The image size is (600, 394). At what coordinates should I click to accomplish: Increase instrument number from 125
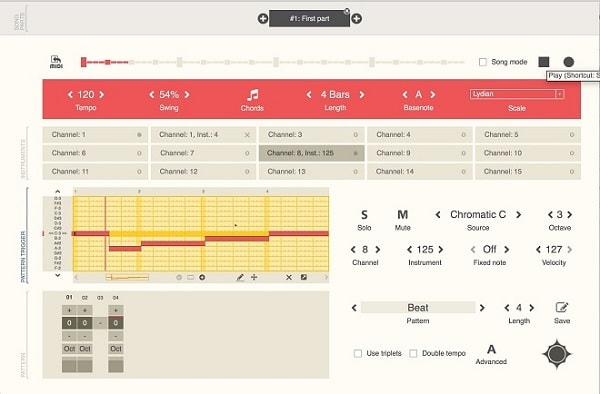pos(441,250)
